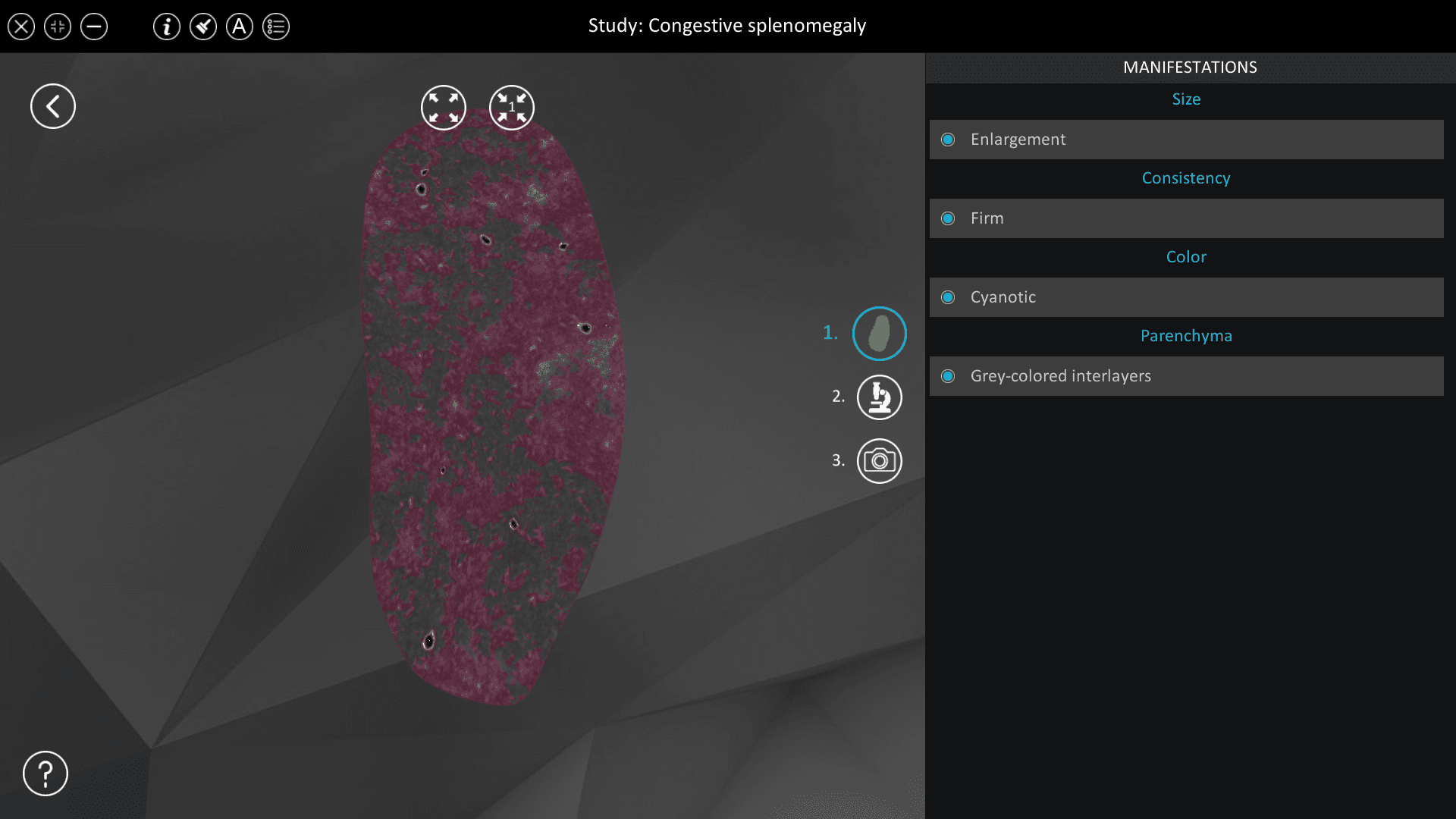Close the study with the X icon
Screen dimensions: 1456x819
pyautogui.click(x=21, y=27)
